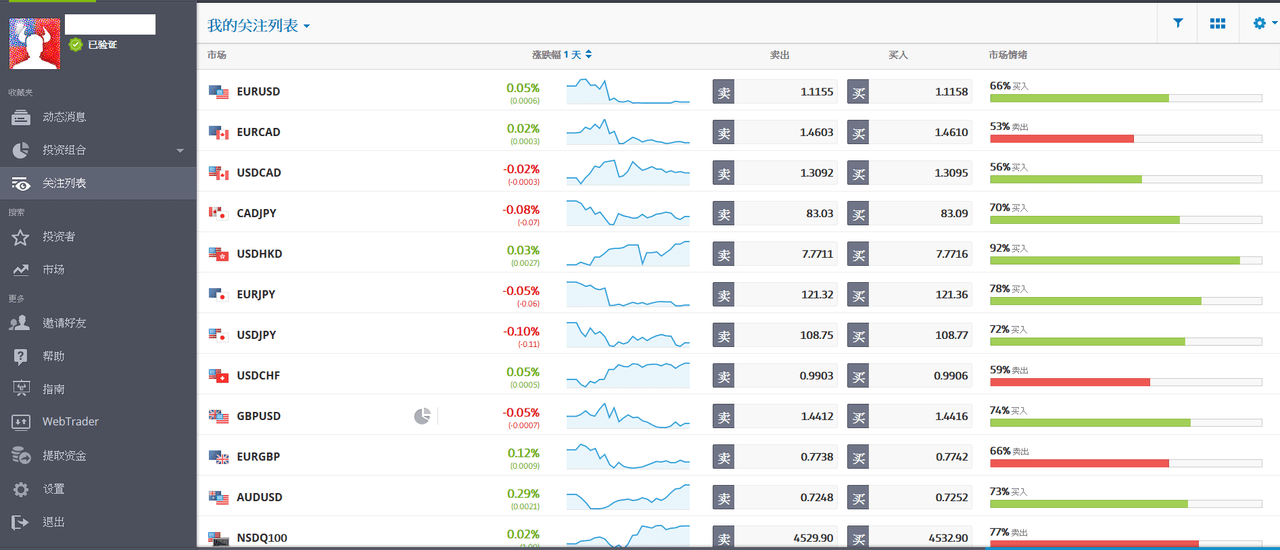
Task: Expand the 投资组合 portfolio arrow
Action: [180, 151]
